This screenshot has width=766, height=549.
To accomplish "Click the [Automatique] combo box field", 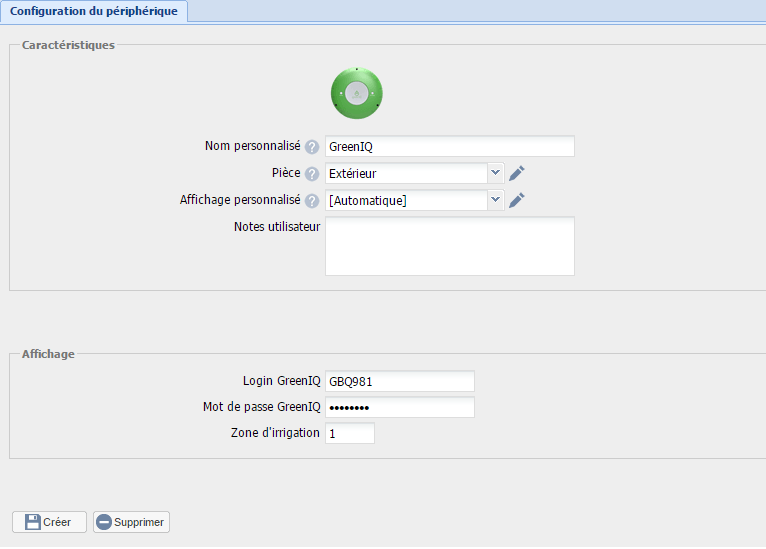I will click(x=406, y=201).
